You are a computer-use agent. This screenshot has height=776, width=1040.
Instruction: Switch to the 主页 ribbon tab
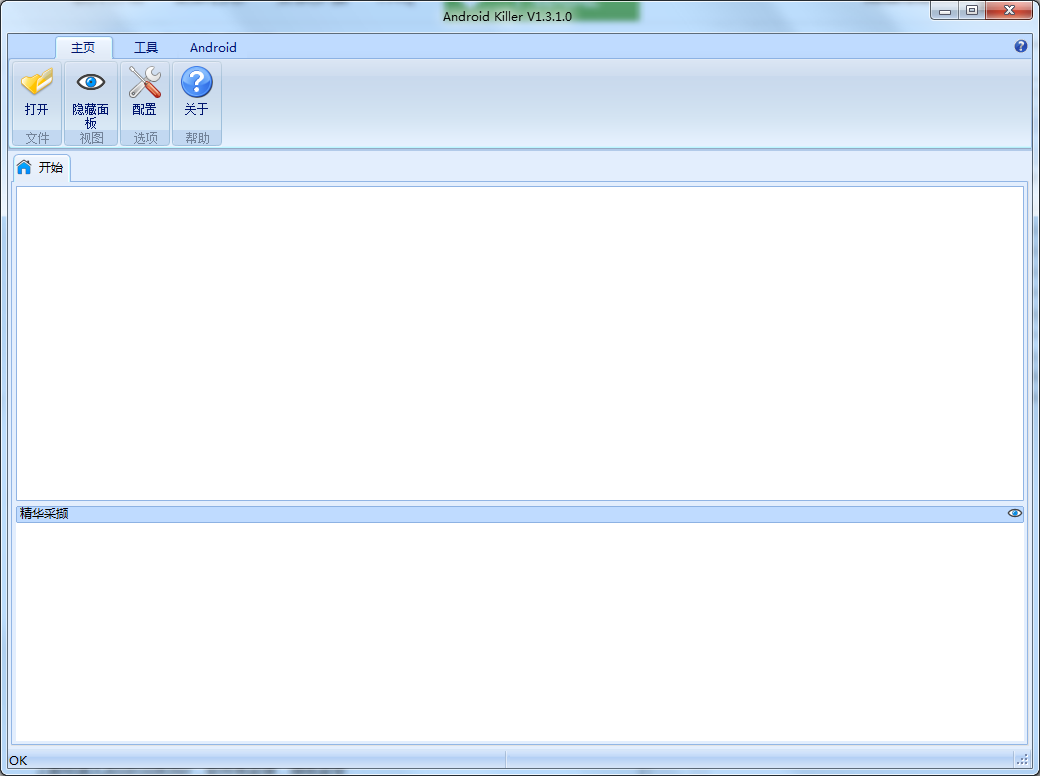[84, 48]
